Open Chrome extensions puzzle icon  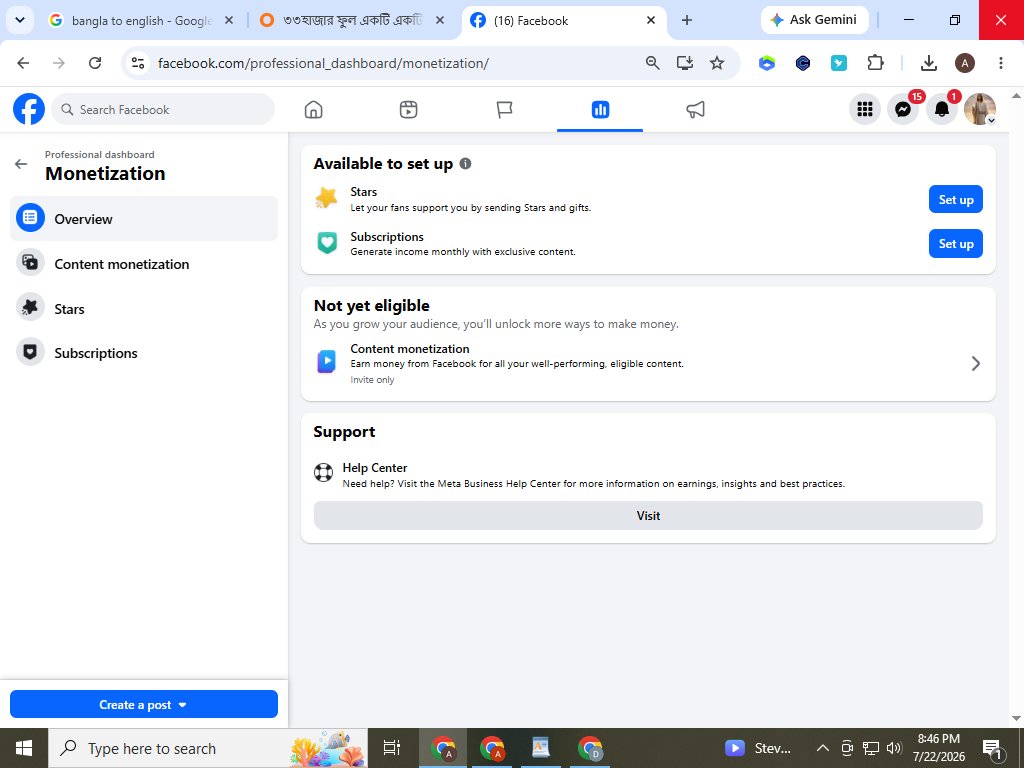click(875, 63)
